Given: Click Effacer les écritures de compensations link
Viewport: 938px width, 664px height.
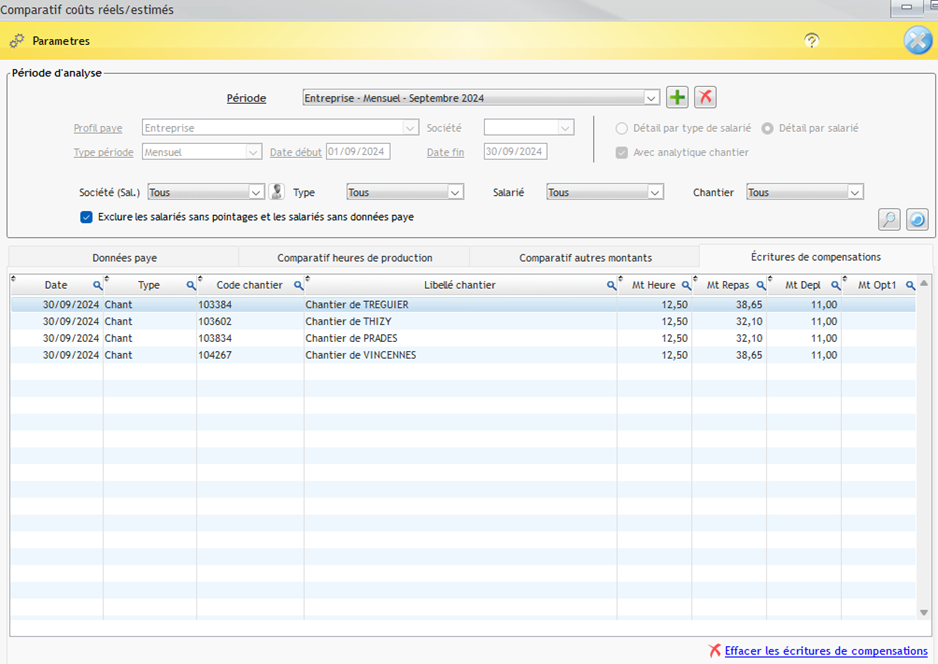Looking at the screenshot, I should [x=825, y=651].
